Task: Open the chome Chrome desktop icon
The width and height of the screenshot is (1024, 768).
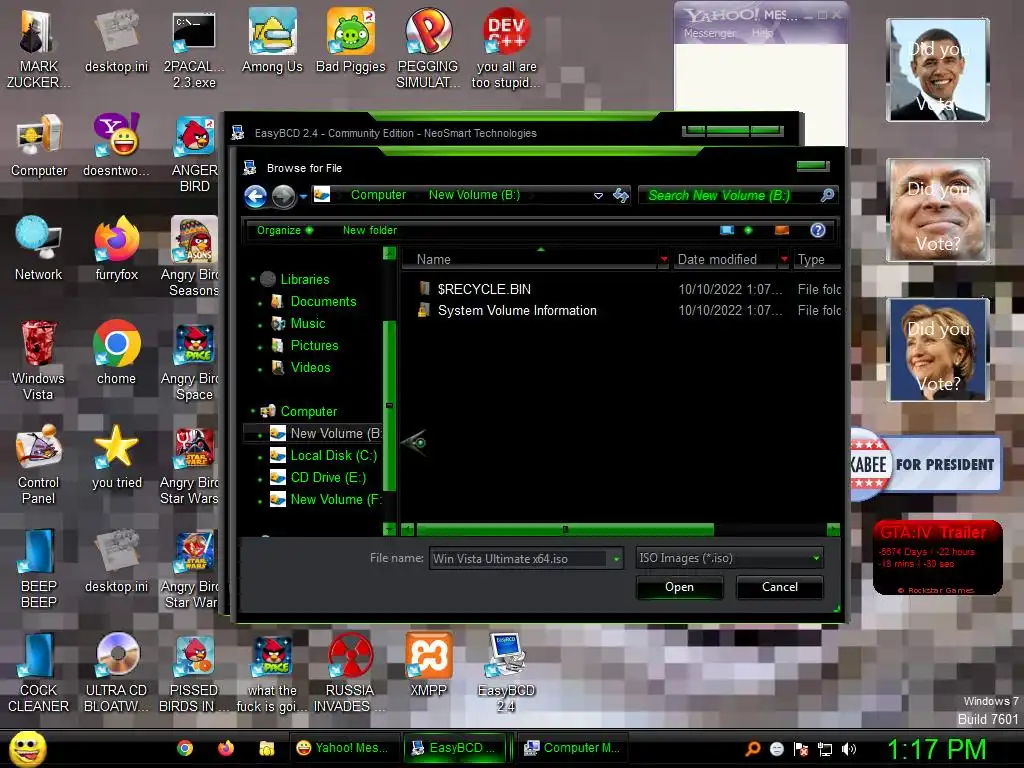Action: 116,353
